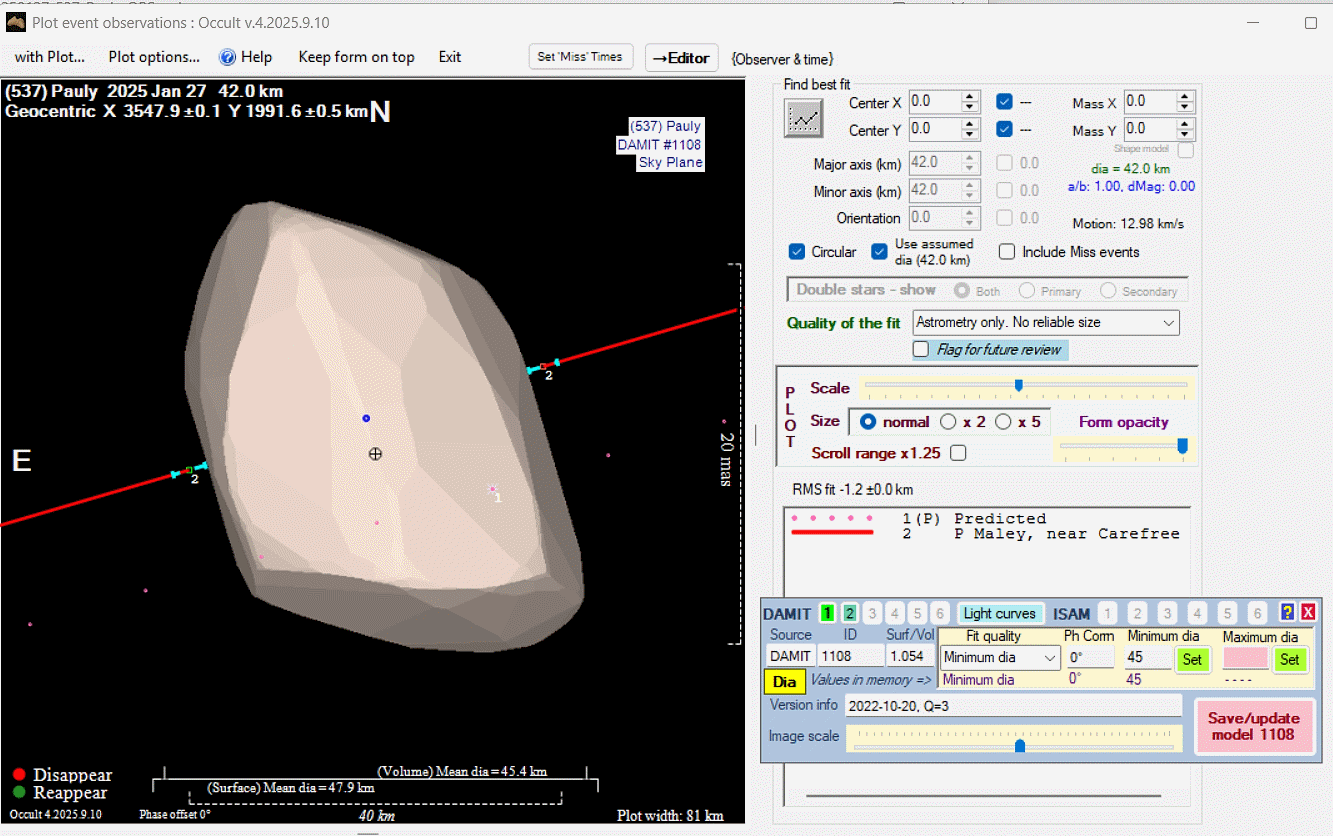
Task: Open the with Plot menu
Action: pyautogui.click(x=50, y=57)
